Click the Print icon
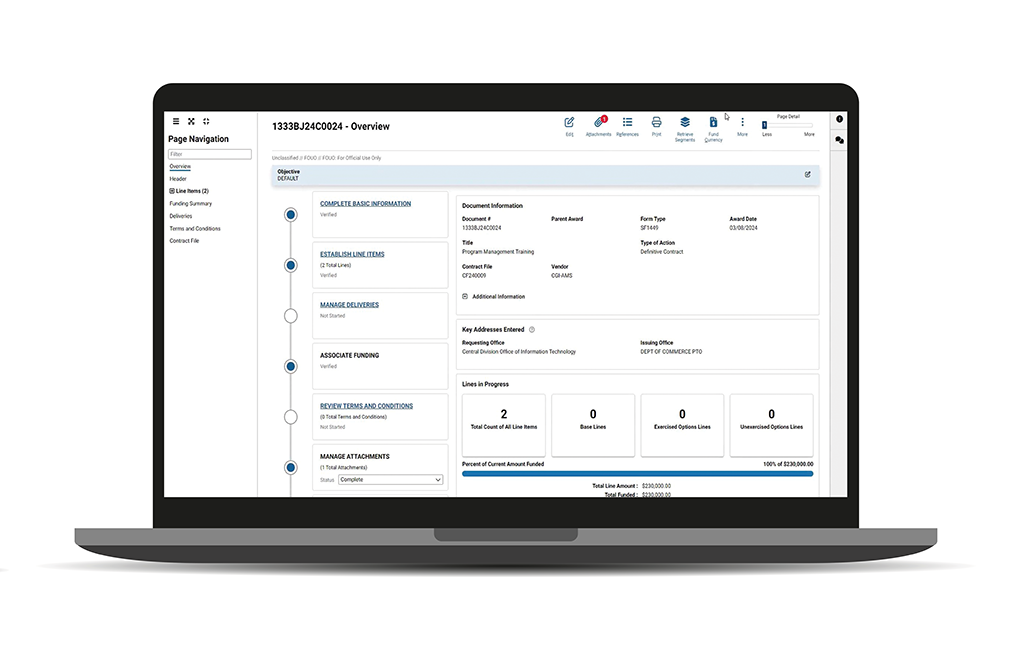This screenshot has height=657, width=1030. tap(656, 122)
